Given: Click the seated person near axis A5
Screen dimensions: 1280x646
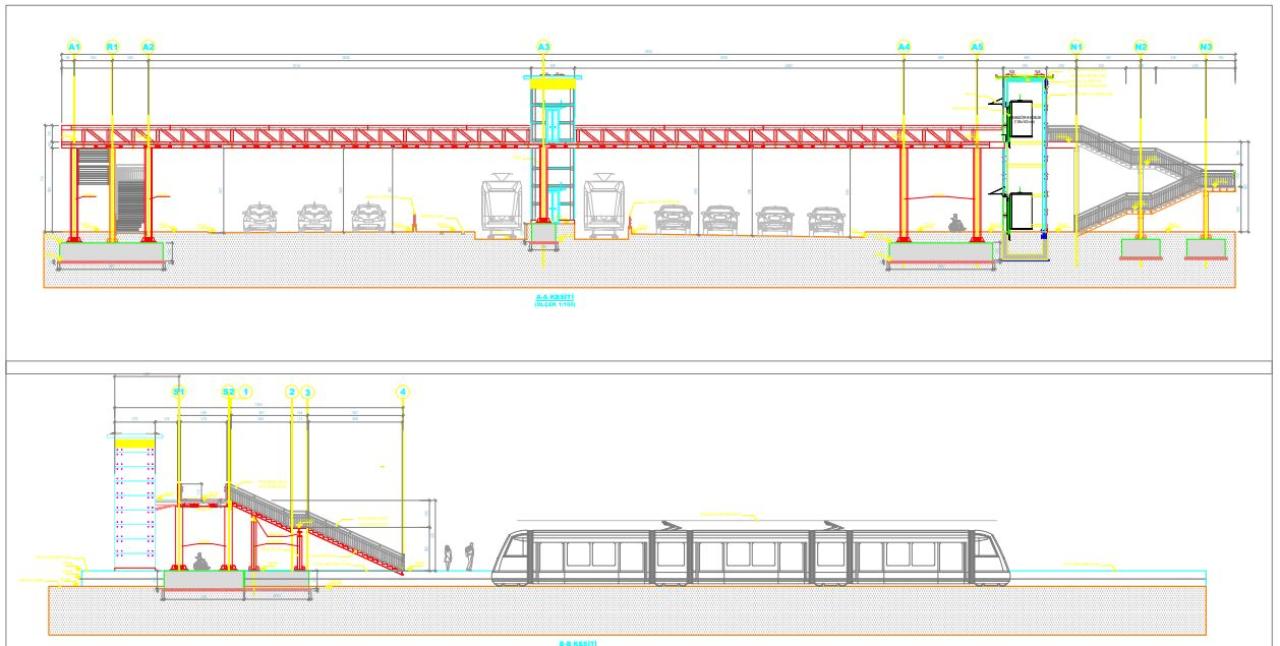Looking at the screenshot, I should 955,225.
